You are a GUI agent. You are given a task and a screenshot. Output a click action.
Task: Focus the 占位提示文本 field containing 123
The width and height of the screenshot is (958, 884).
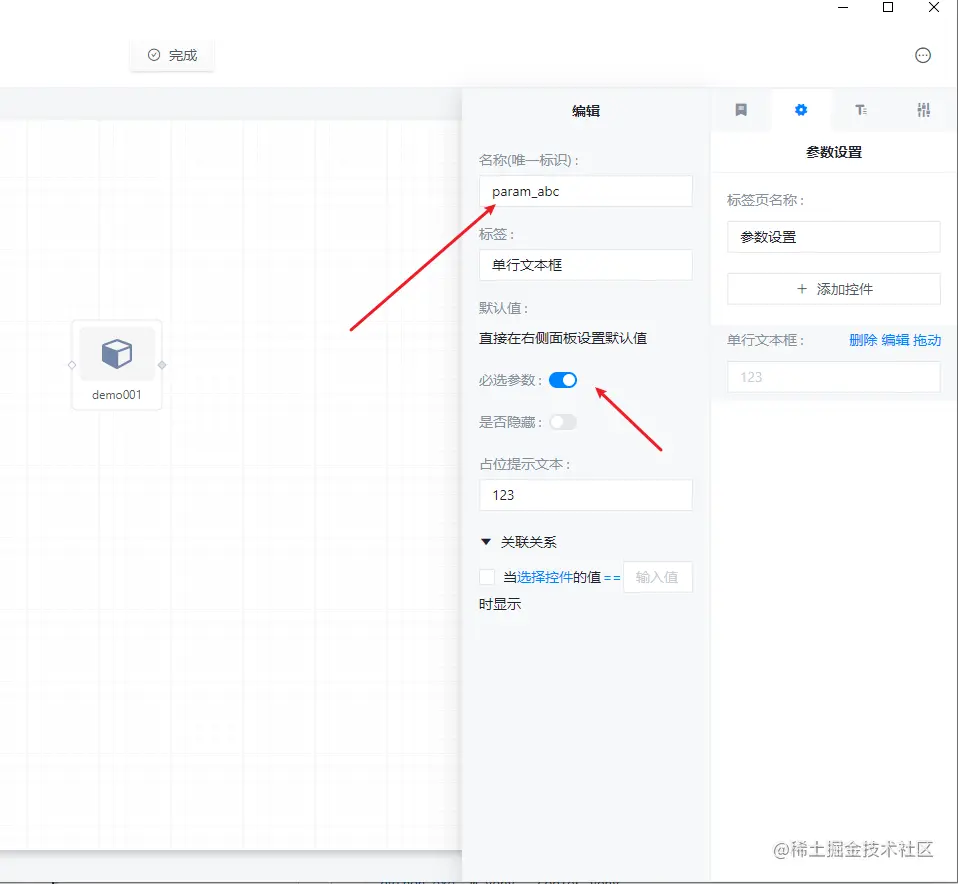(585, 495)
